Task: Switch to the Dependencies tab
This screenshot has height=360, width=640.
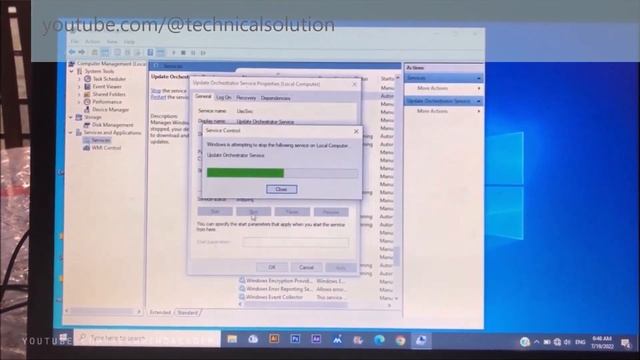Action: click(276, 98)
